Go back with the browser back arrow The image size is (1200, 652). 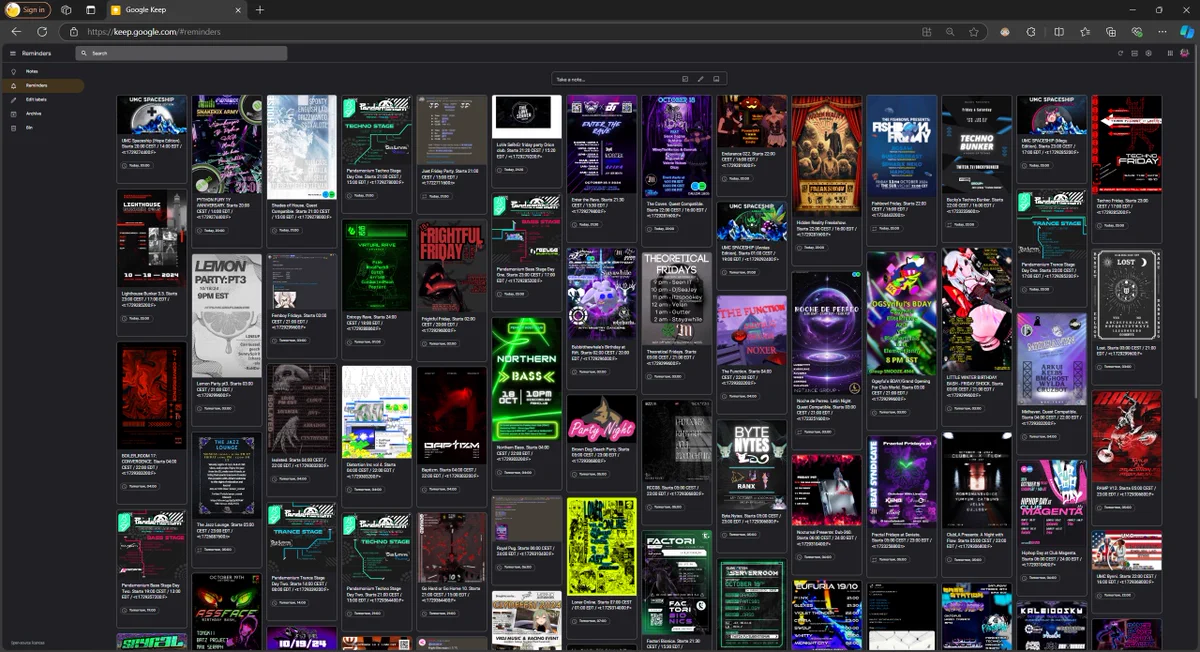point(16,32)
